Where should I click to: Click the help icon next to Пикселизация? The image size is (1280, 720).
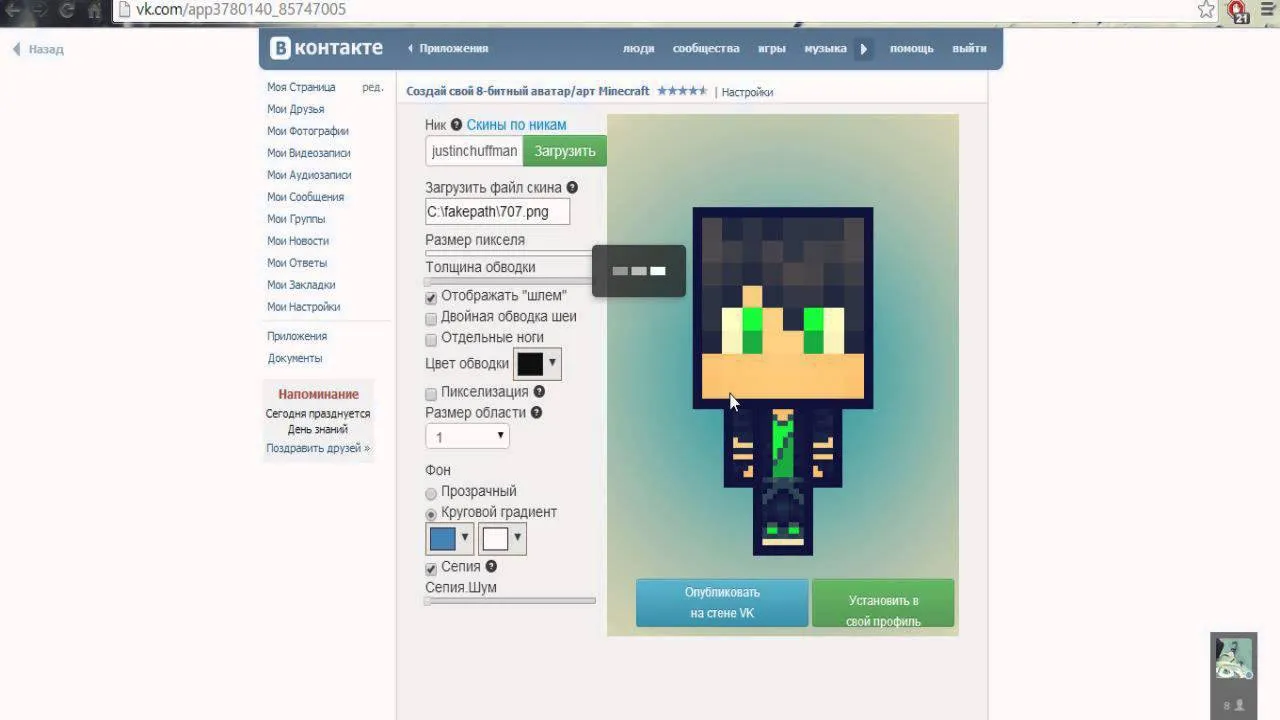click(x=539, y=392)
